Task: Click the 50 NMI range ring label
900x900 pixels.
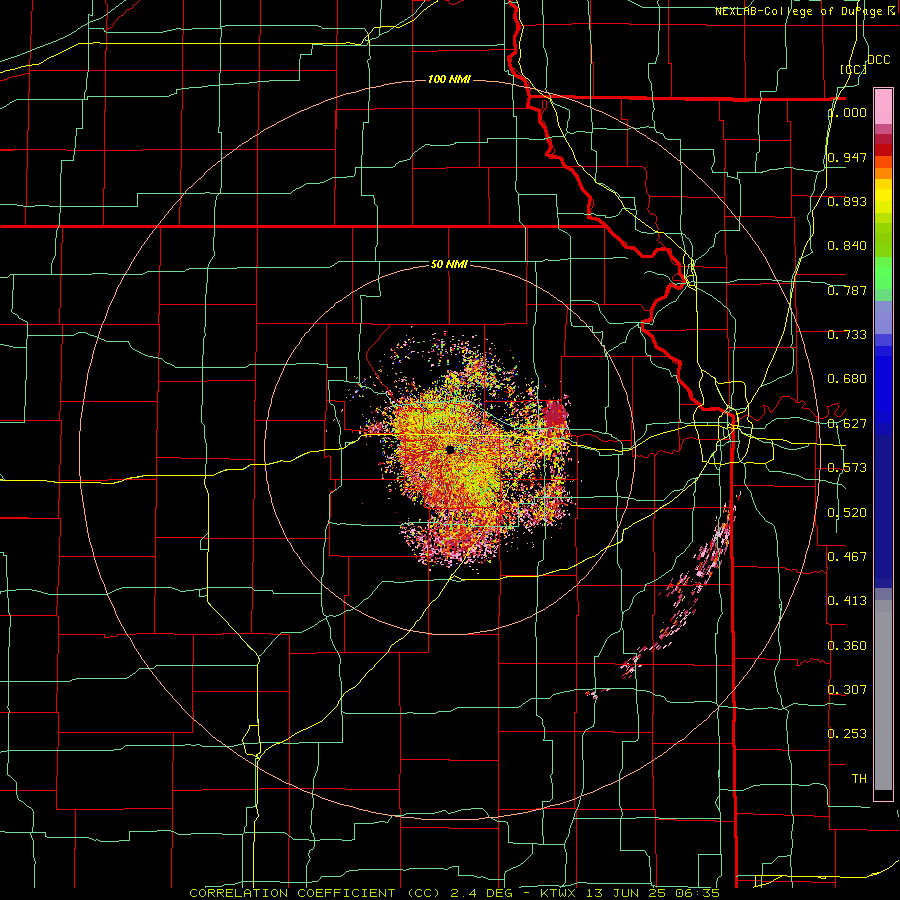Action: pos(449,264)
